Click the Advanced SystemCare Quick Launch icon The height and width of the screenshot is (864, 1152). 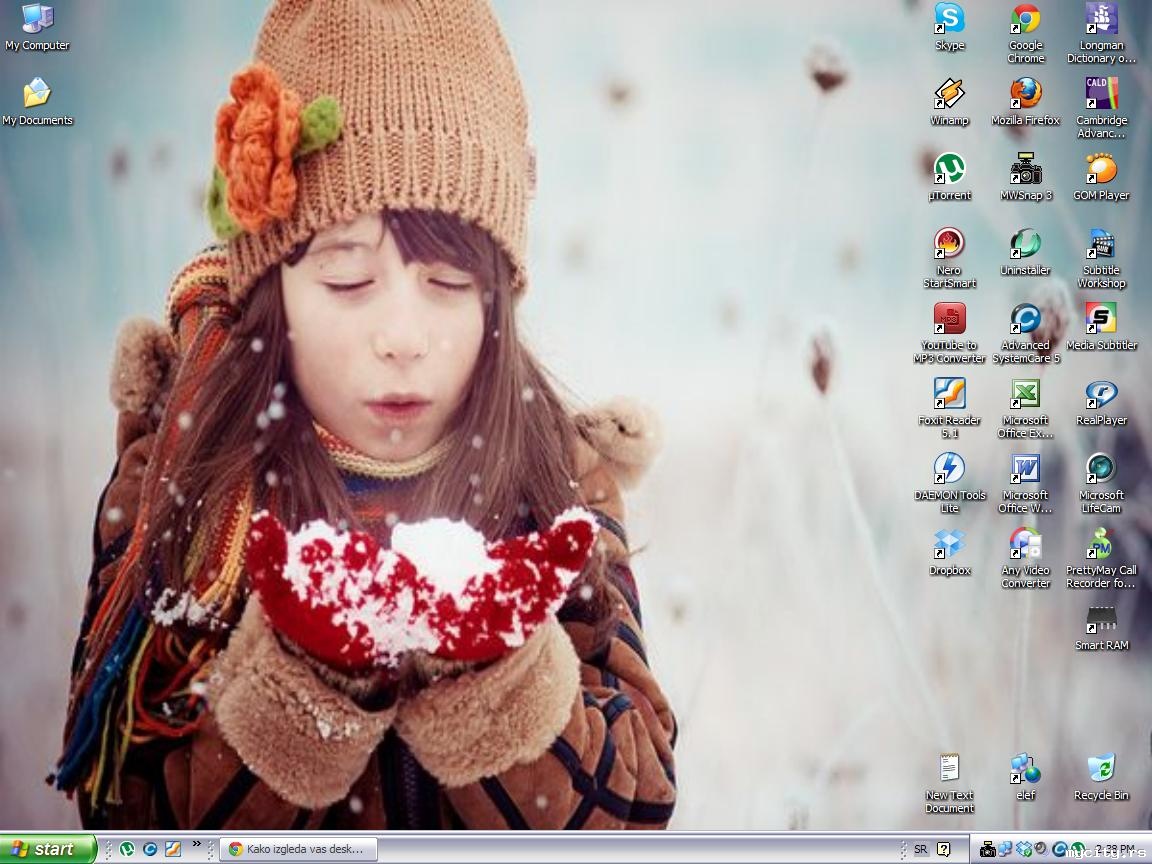(150, 849)
